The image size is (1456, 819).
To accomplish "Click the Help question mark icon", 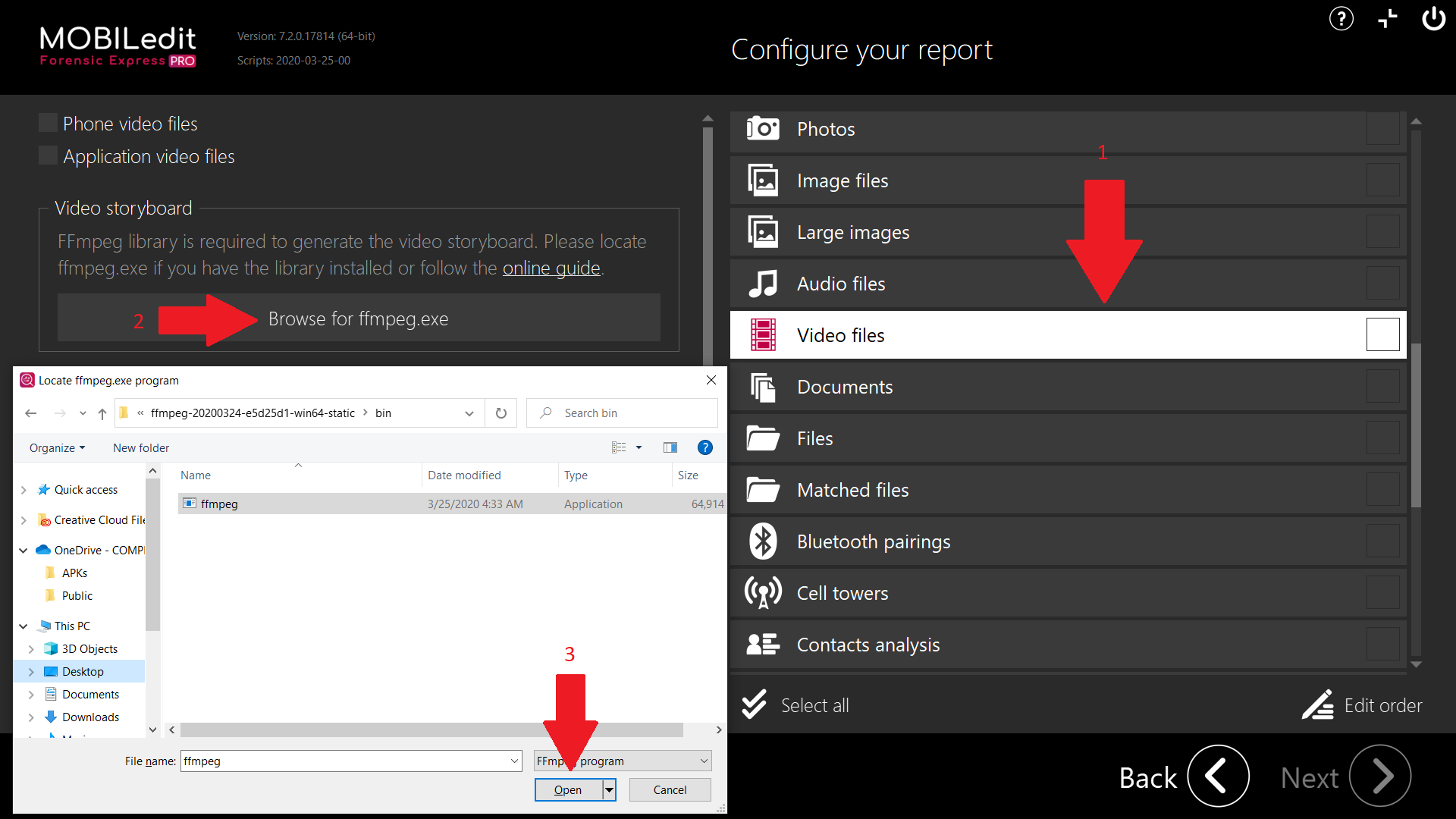I will (x=1341, y=19).
